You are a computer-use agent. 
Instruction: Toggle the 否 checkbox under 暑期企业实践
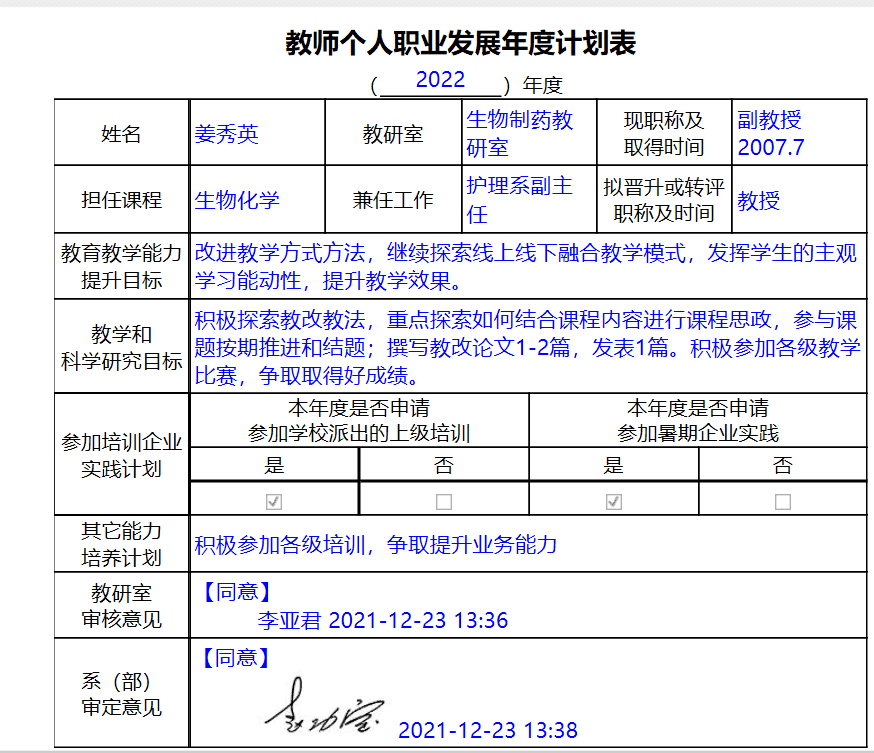pos(783,501)
